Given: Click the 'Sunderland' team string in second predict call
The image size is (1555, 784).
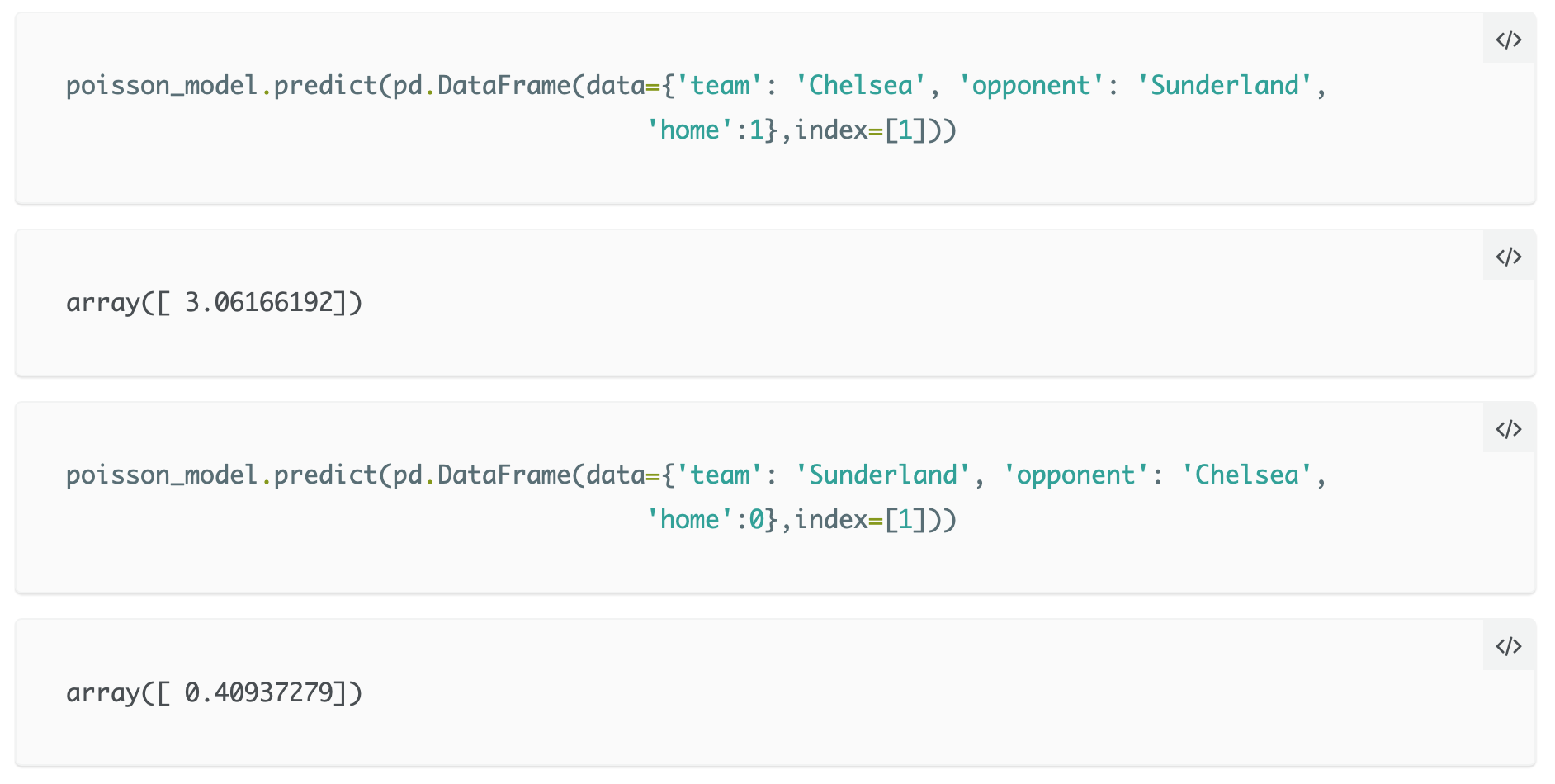Looking at the screenshot, I should (x=882, y=475).
